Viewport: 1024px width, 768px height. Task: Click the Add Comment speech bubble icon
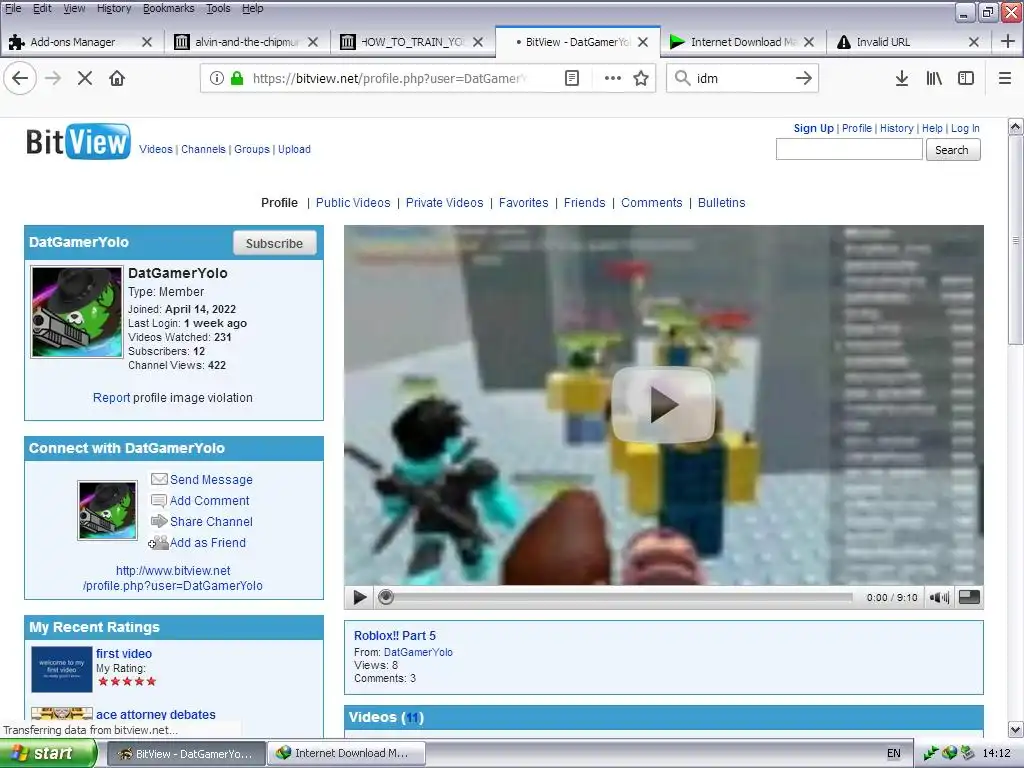[159, 501]
